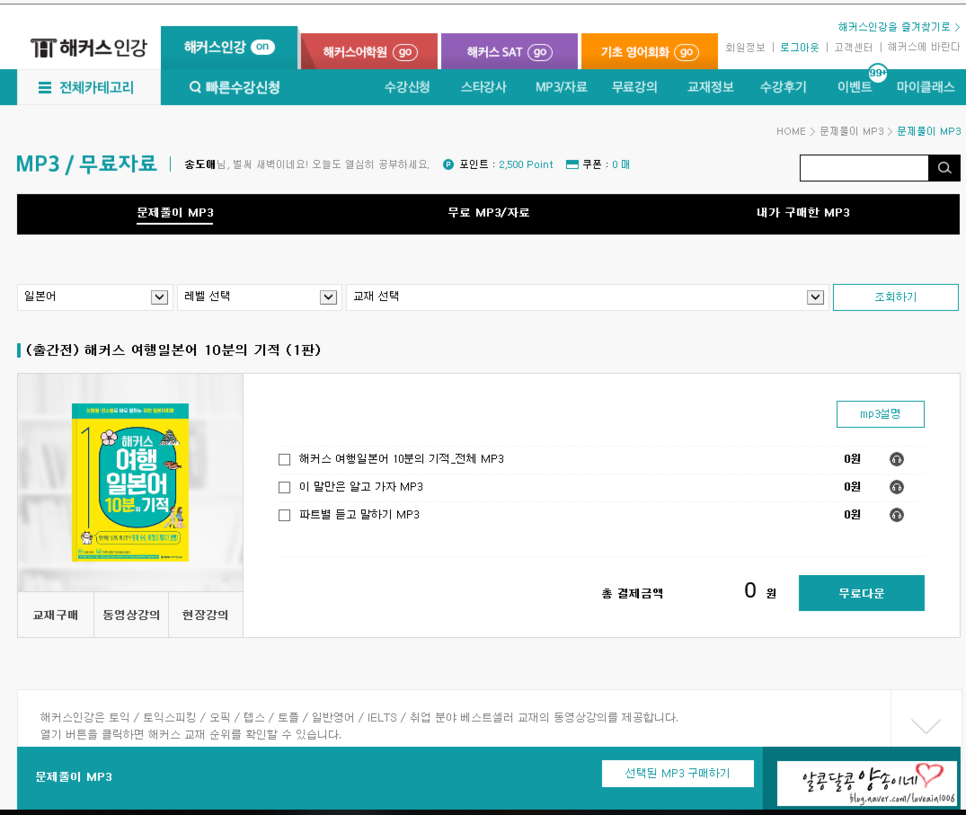This screenshot has height=815, width=966.
Task: Open 수강신청 menu
Action: click(407, 87)
